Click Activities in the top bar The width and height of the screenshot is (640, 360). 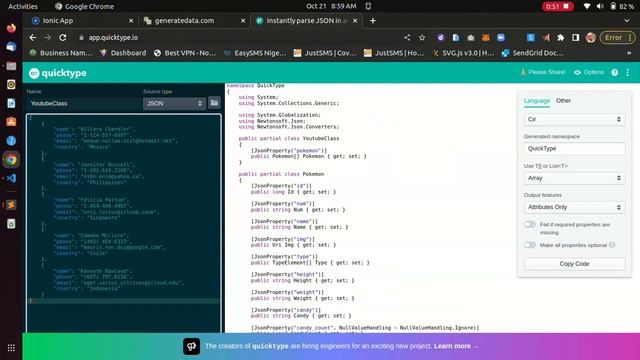tap(23, 6)
